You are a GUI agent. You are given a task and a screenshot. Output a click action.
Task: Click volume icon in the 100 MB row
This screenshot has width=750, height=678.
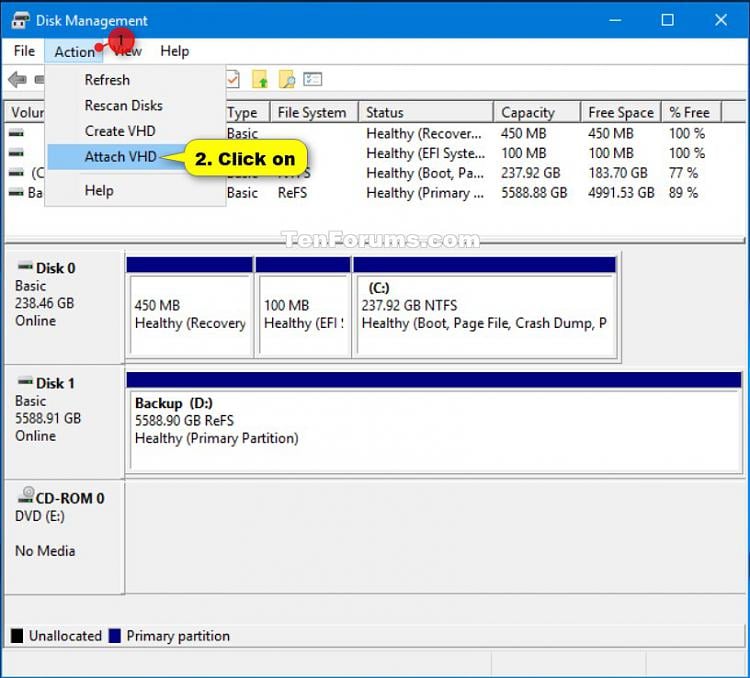click(16, 153)
